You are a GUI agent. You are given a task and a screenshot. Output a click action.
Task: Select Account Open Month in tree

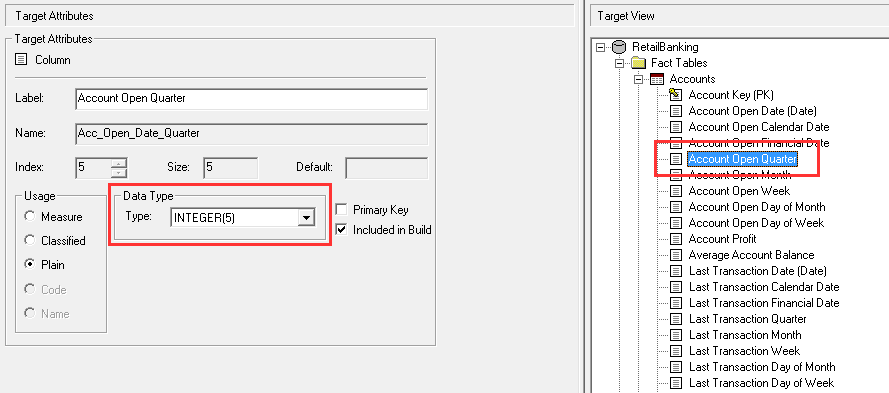coord(740,175)
